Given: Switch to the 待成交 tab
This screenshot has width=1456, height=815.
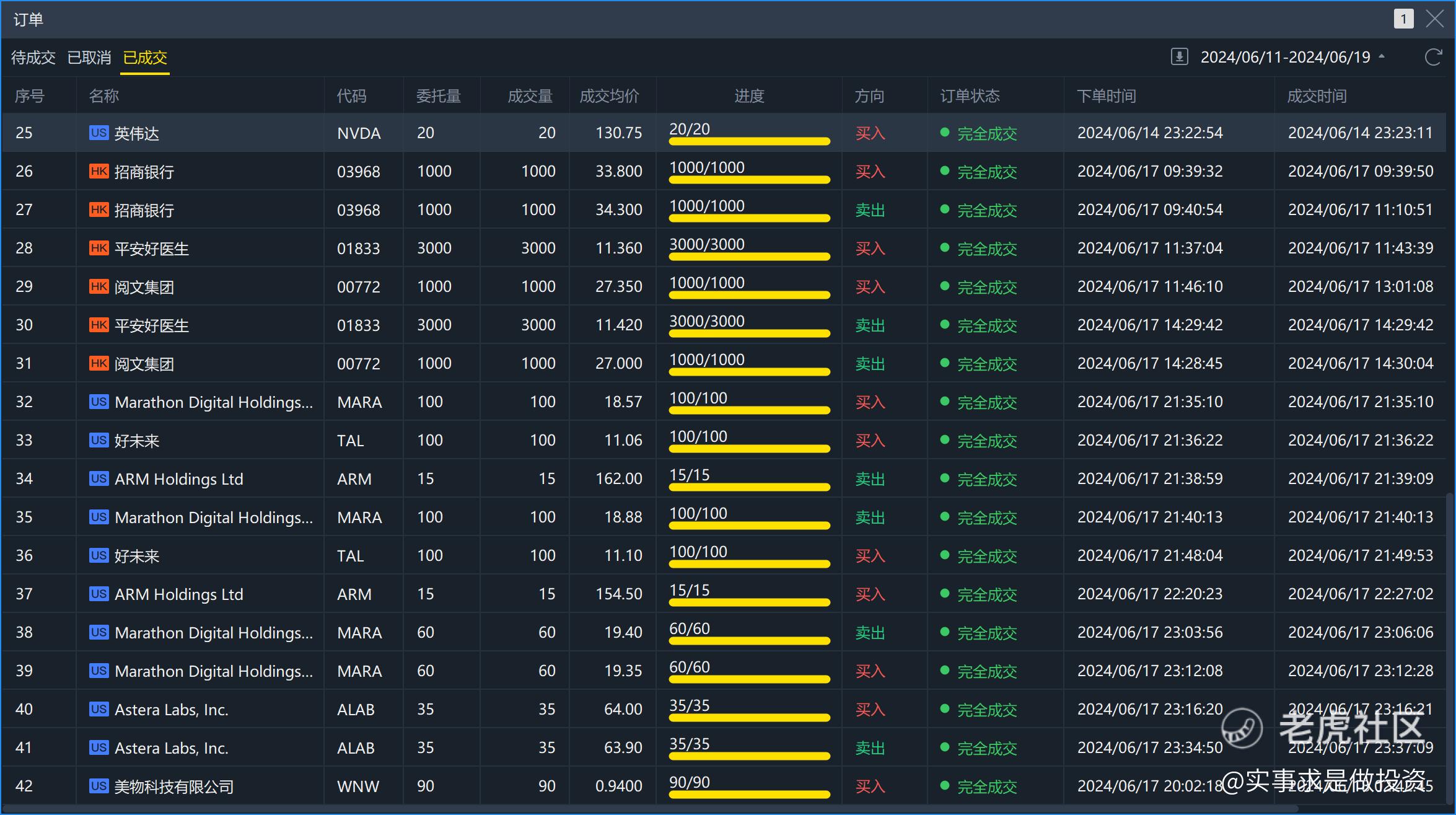Looking at the screenshot, I should point(33,58).
